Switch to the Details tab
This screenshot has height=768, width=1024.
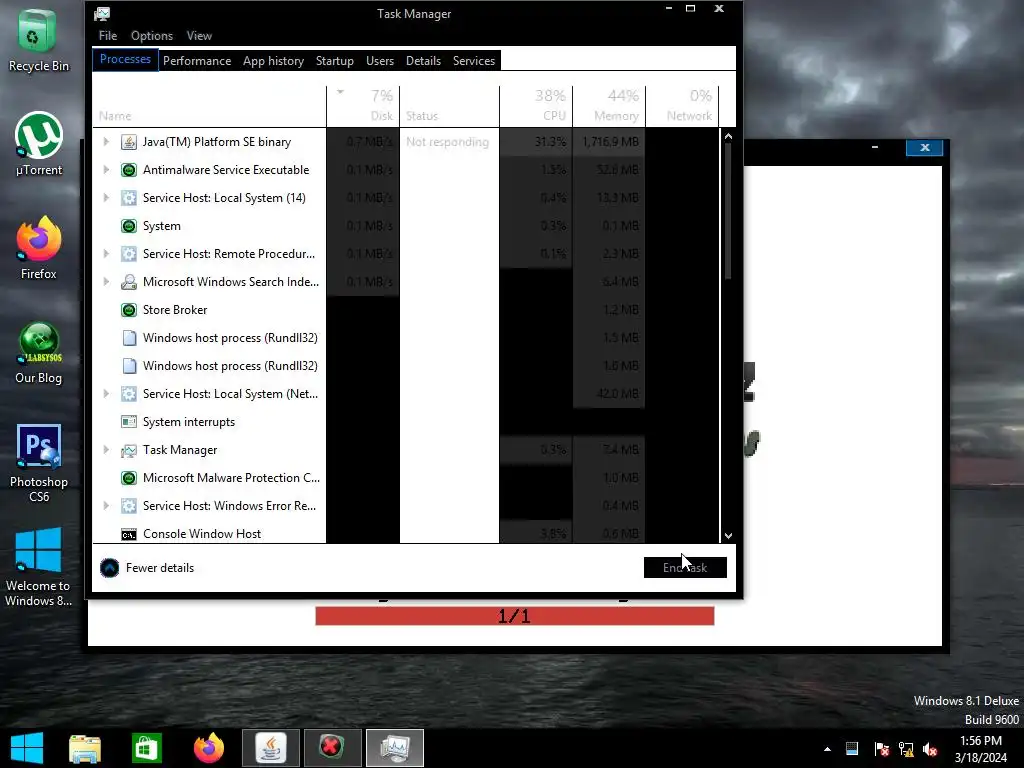coord(423,61)
